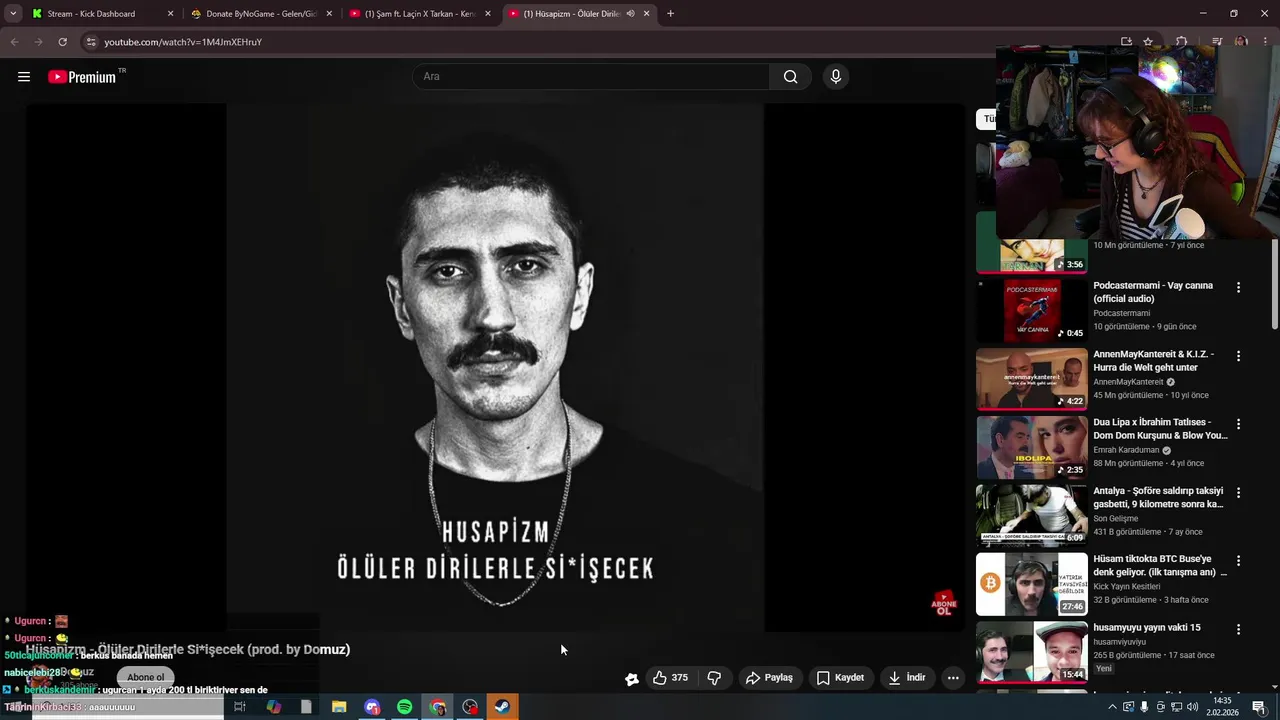Reload the page in browser toolbar

click(x=62, y=42)
